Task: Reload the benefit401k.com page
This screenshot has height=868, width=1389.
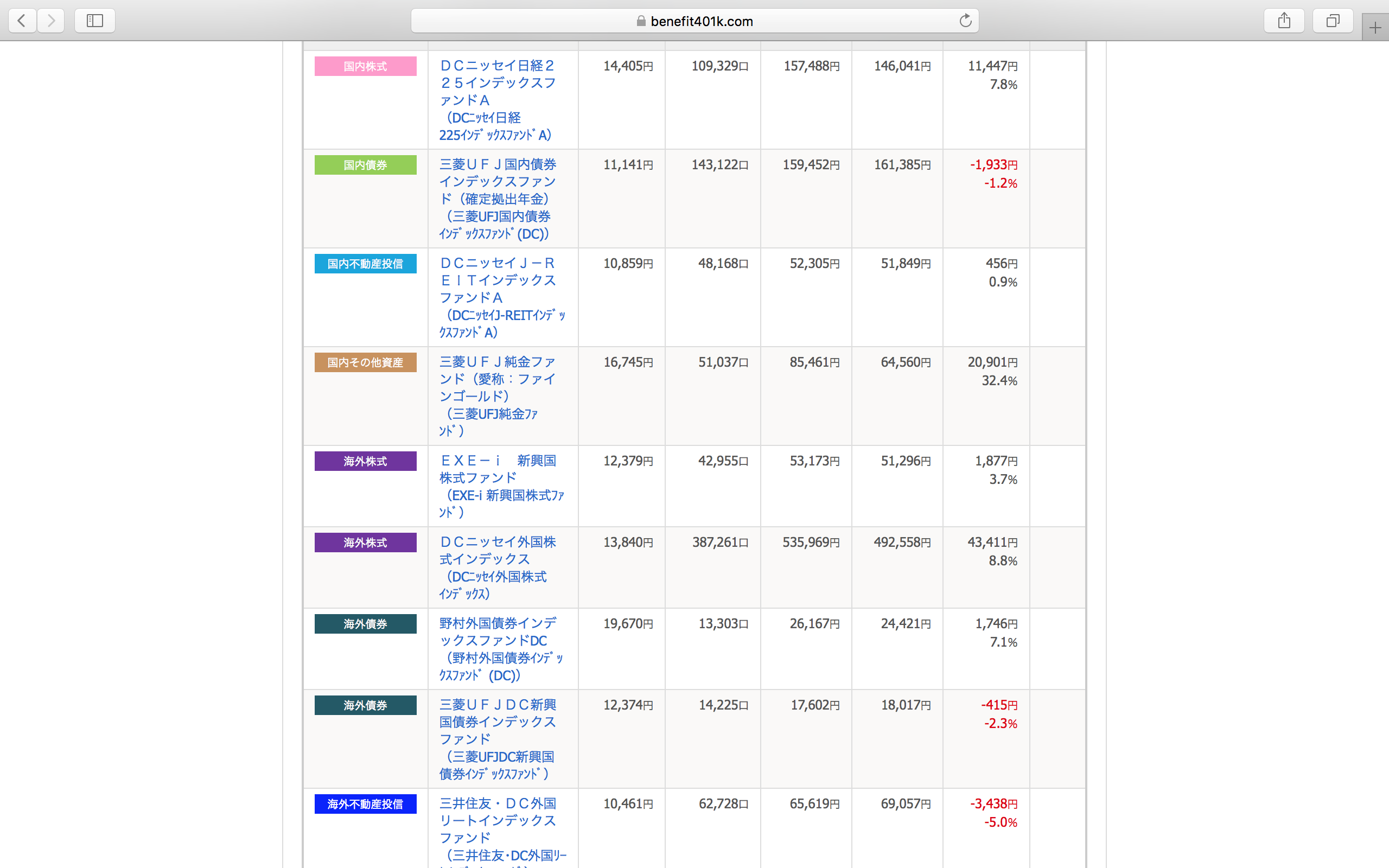Action: coord(965,21)
